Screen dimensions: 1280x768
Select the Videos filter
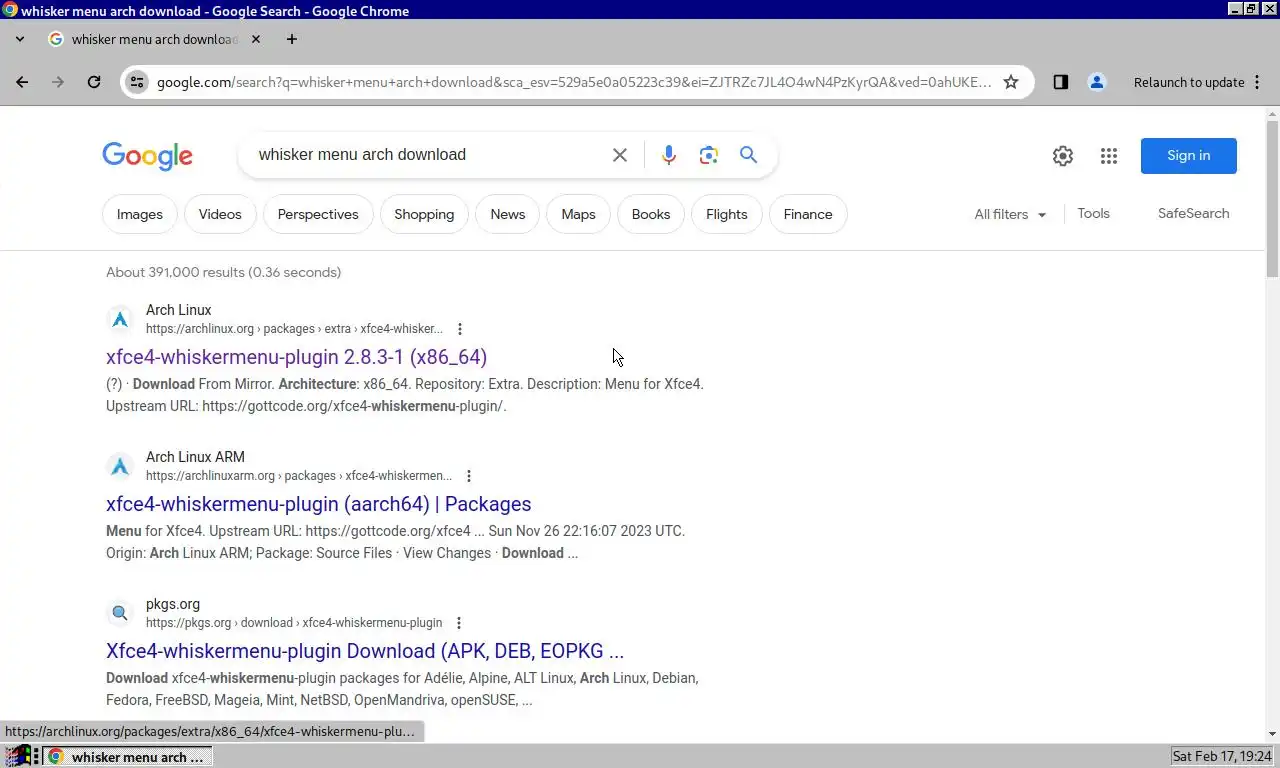click(x=220, y=214)
